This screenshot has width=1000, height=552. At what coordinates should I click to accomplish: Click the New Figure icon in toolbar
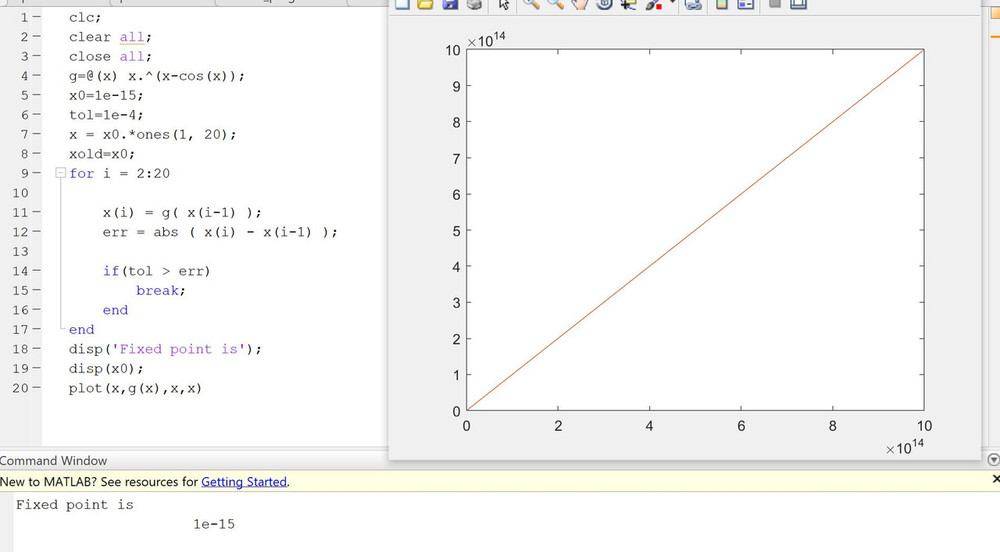pyautogui.click(x=402, y=4)
